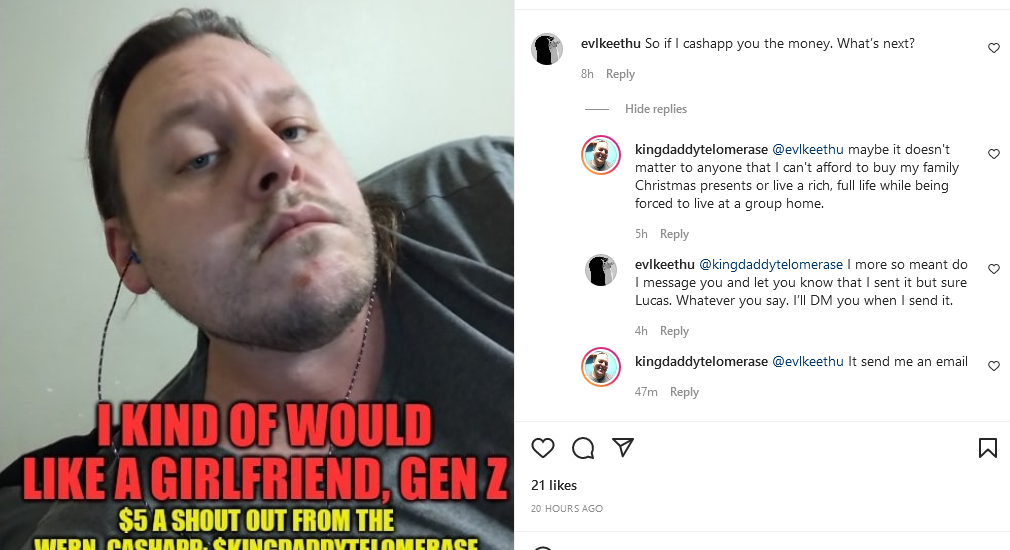Open evlkeethu's avatar on top comment
The height and width of the screenshot is (550, 1010).
click(x=547, y=49)
